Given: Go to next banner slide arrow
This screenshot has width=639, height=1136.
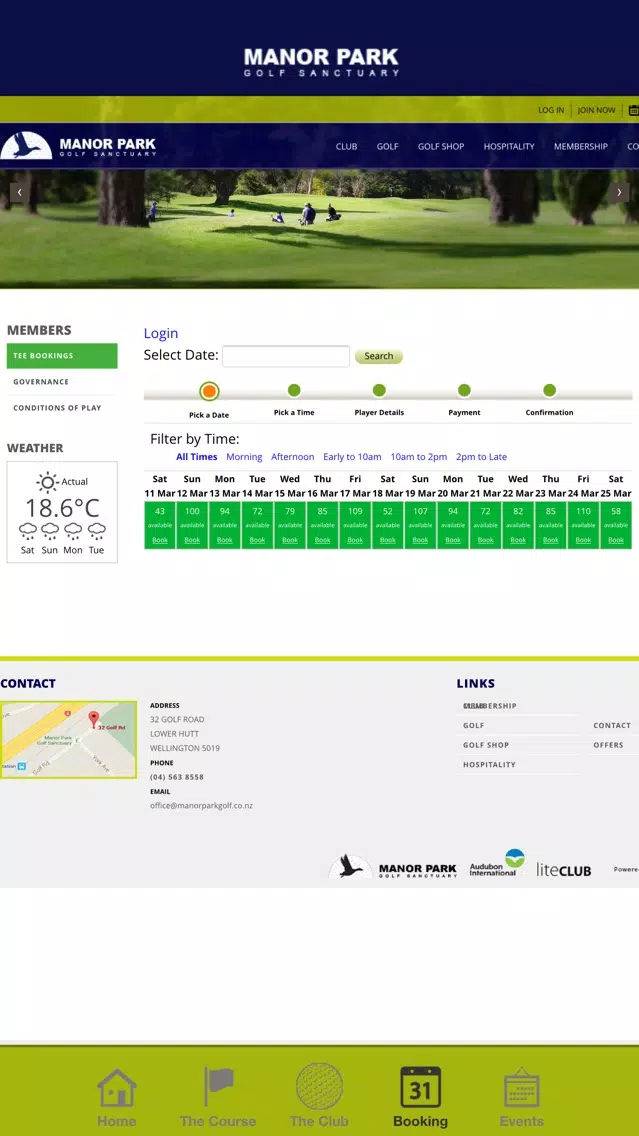Looking at the screenshot, I should pos(619,192).
